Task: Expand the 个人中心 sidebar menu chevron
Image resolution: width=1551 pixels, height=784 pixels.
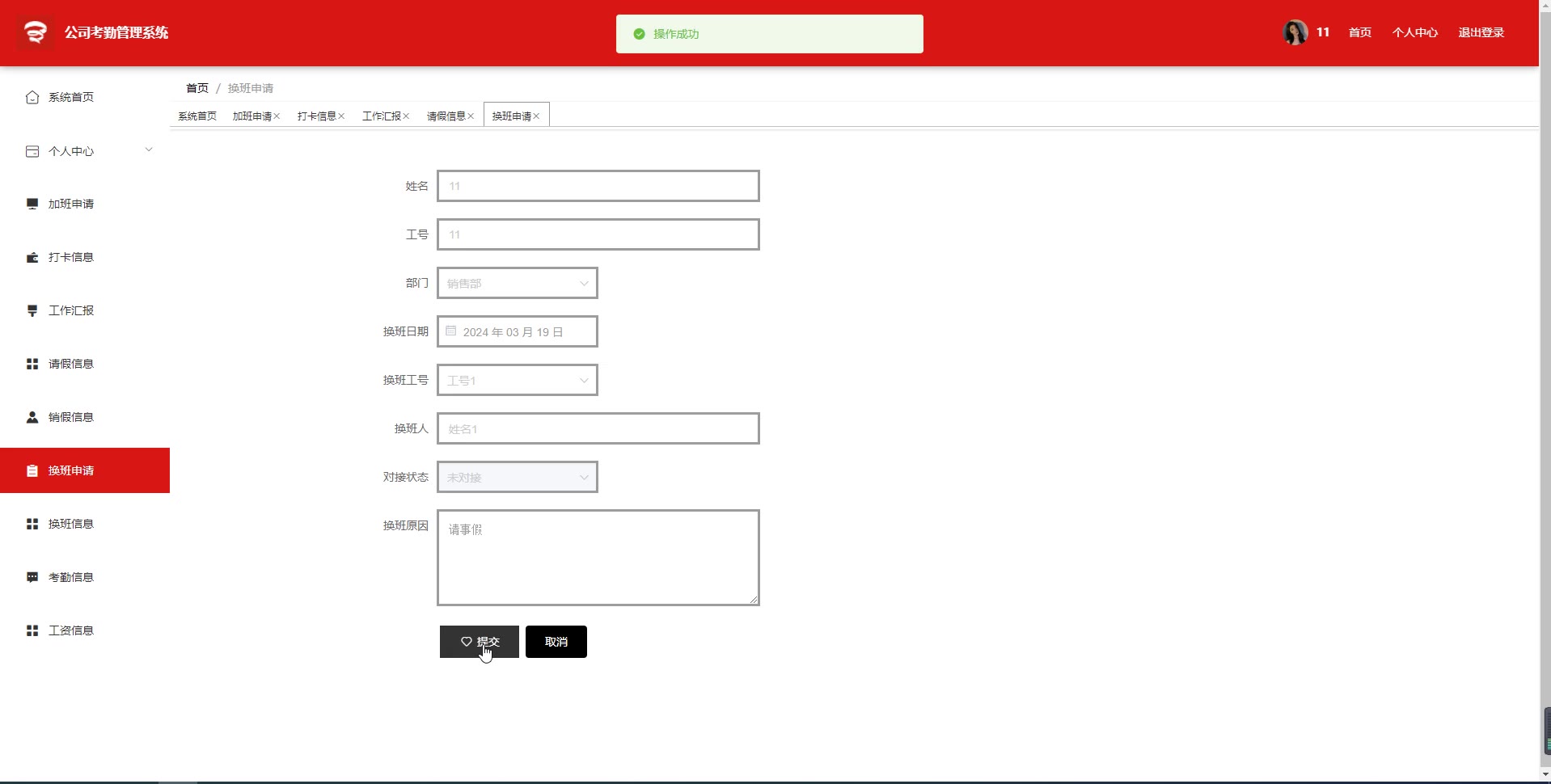Action: (x=149, y=150)
